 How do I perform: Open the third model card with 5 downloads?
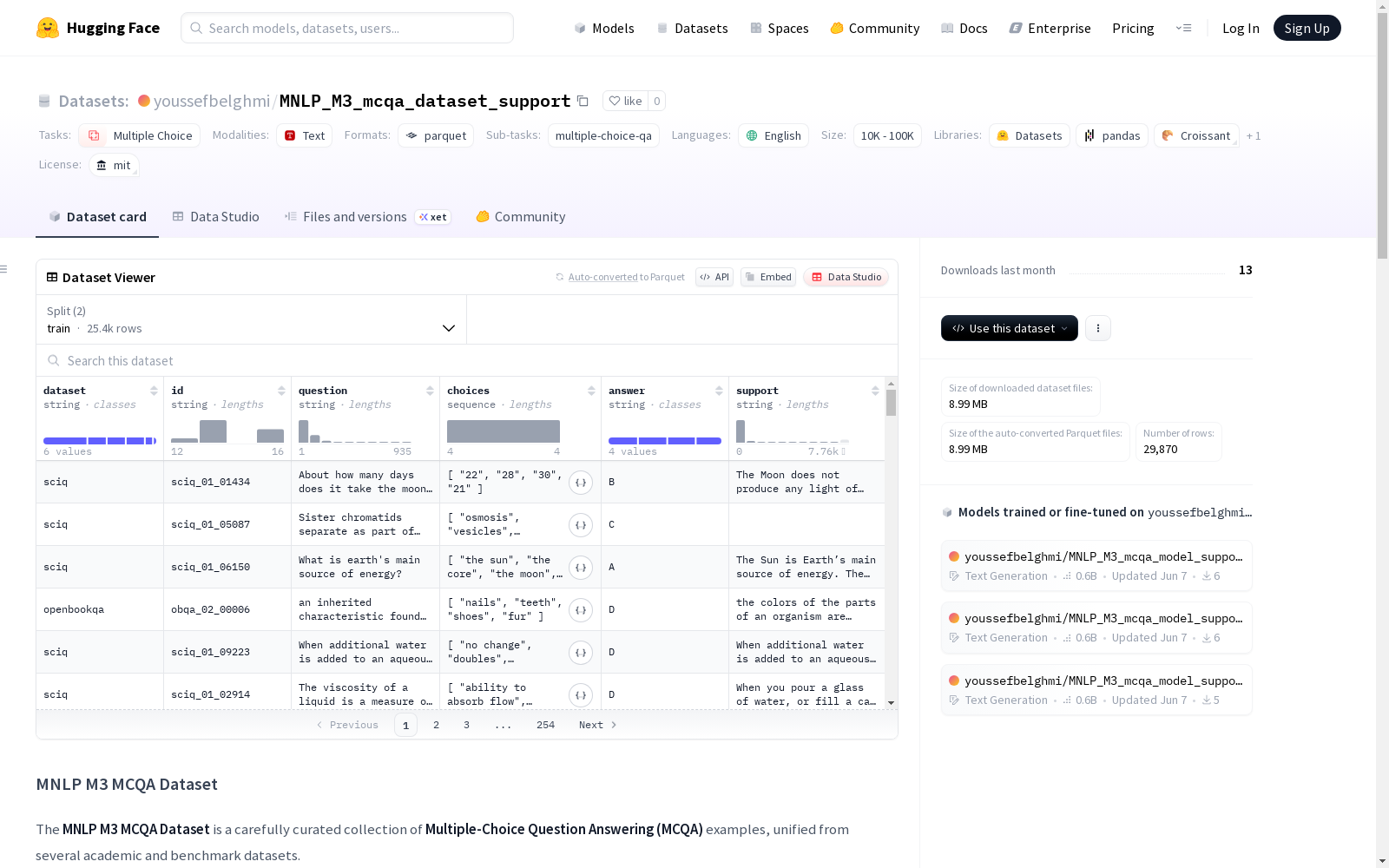click(x=1096, y=690)
